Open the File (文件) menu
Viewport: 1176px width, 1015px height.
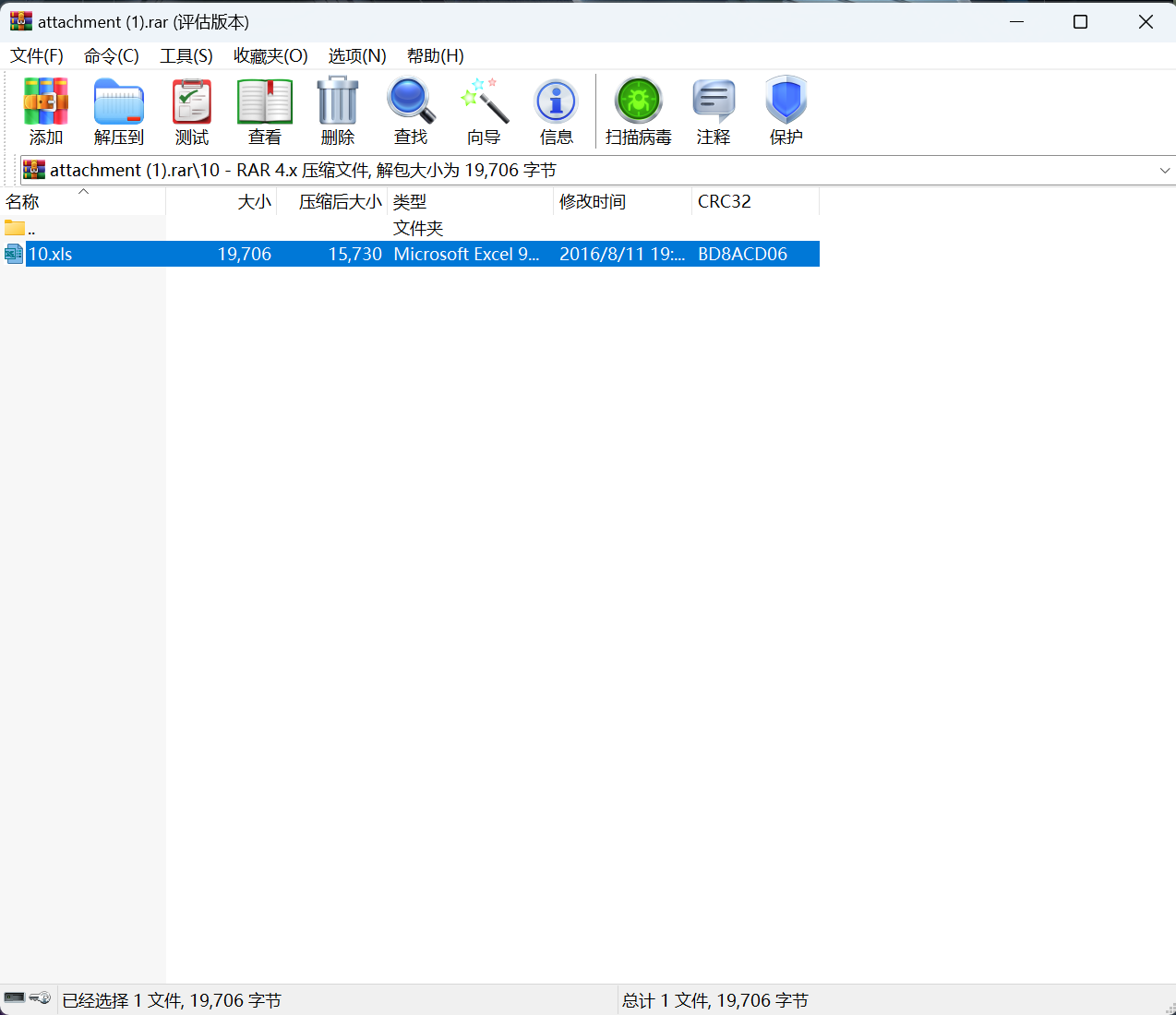pos(37,56)
